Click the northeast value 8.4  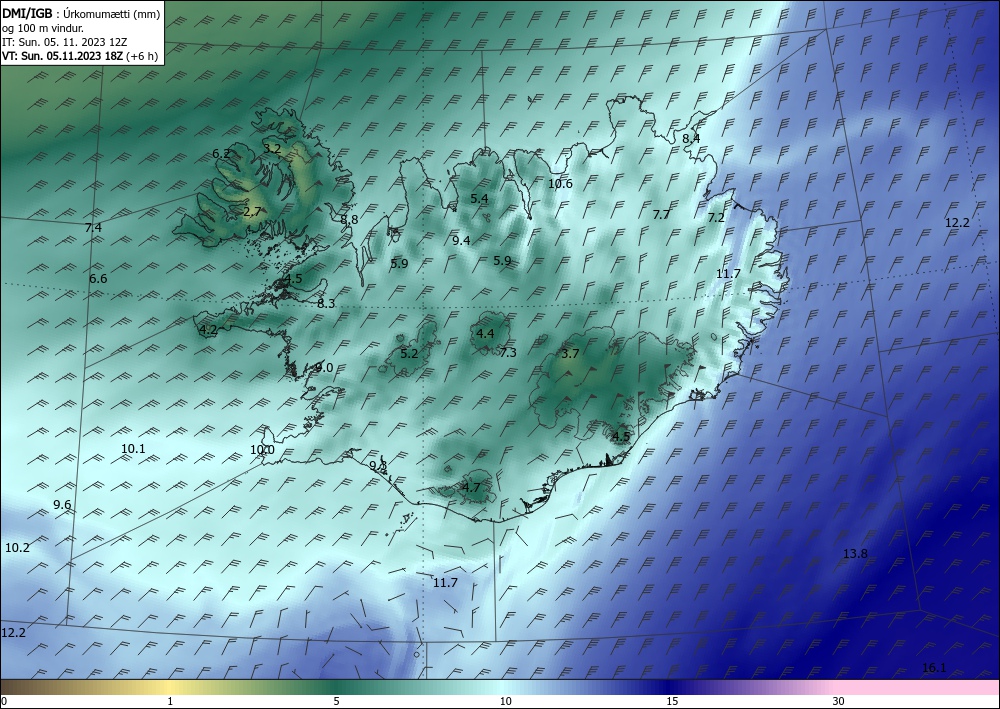tap(691, 138)
